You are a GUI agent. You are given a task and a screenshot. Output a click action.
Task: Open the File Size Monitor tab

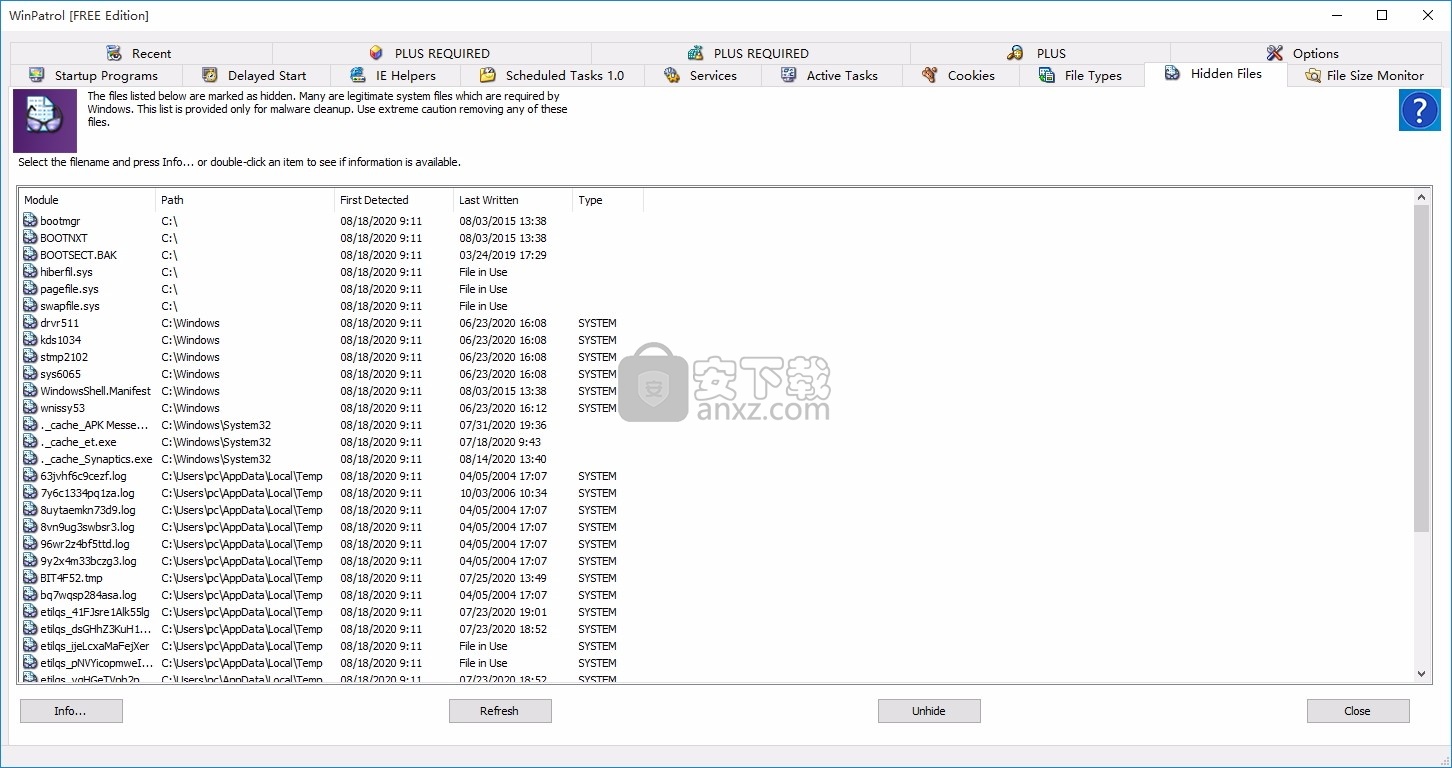coord(1365,75)
